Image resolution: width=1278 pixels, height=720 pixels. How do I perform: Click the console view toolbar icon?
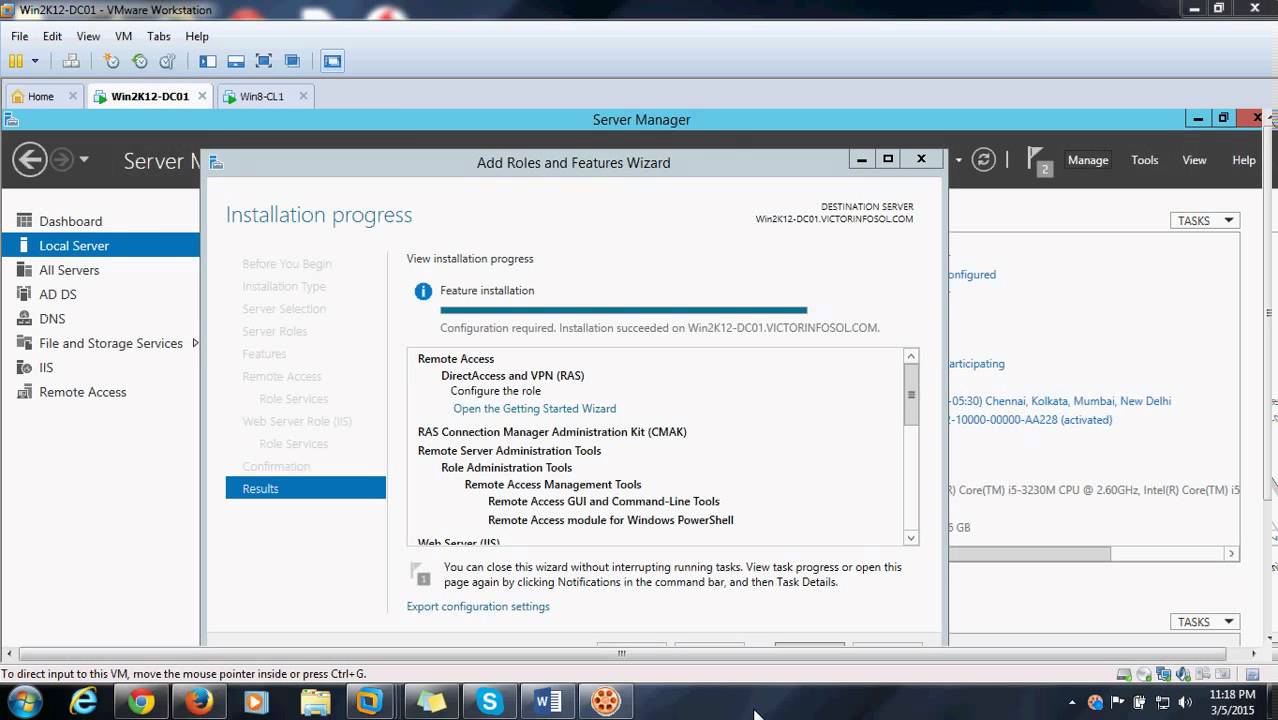click(x=332, y=61)
